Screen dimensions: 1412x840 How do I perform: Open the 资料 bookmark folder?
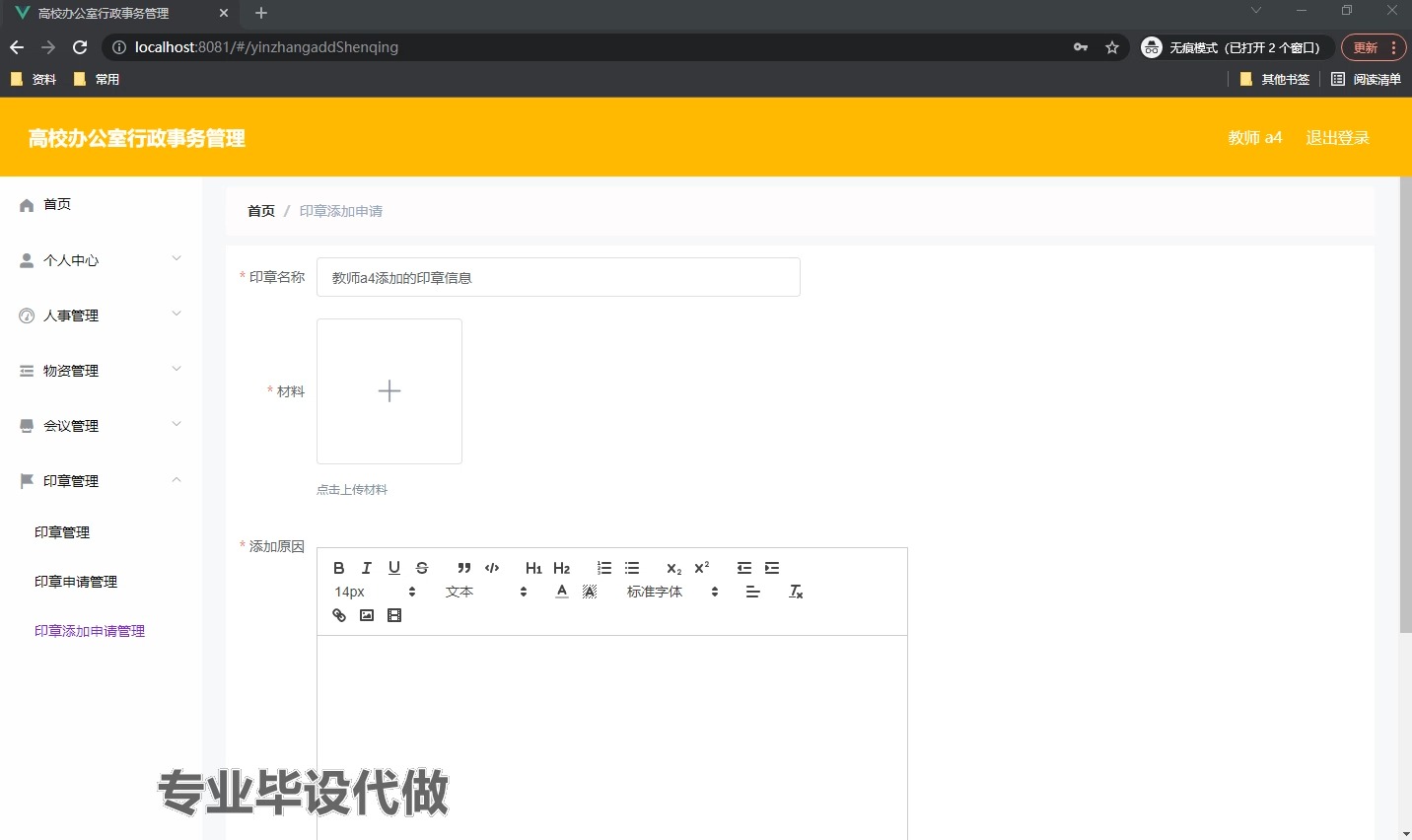[34, 79]
